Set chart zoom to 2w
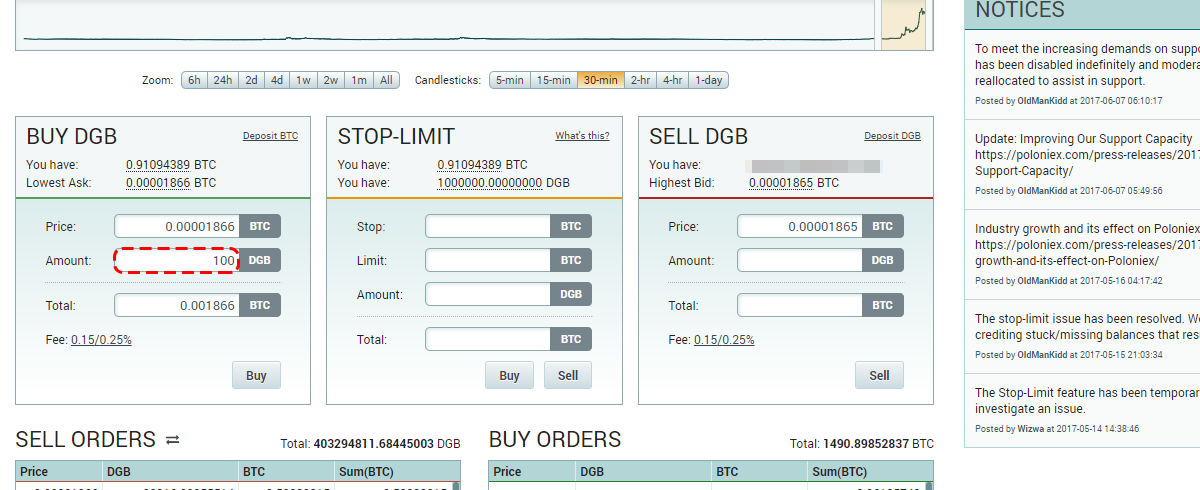Screen dimensions: 1200x490 point(331,80)
